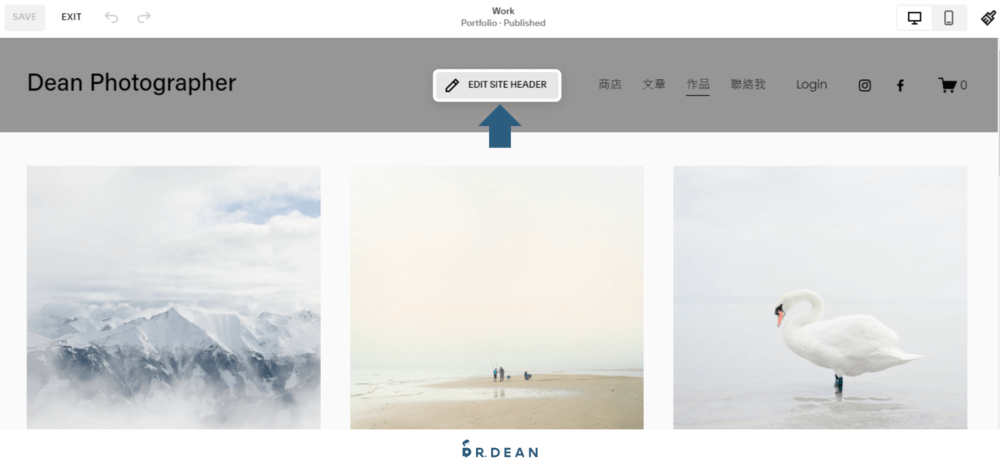Open the Instagram social icon
The width and height of the screenshot is (1000, 469).
click(x=865, y=85)
